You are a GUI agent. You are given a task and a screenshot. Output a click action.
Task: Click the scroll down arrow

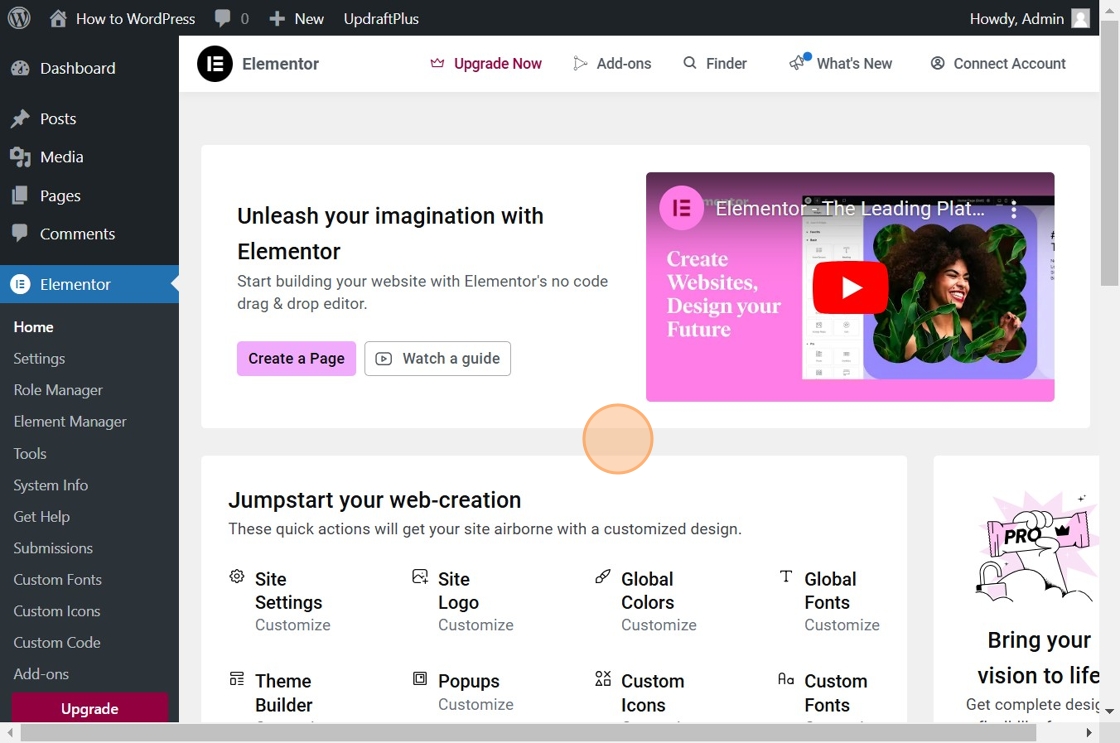click(1109, 711)
